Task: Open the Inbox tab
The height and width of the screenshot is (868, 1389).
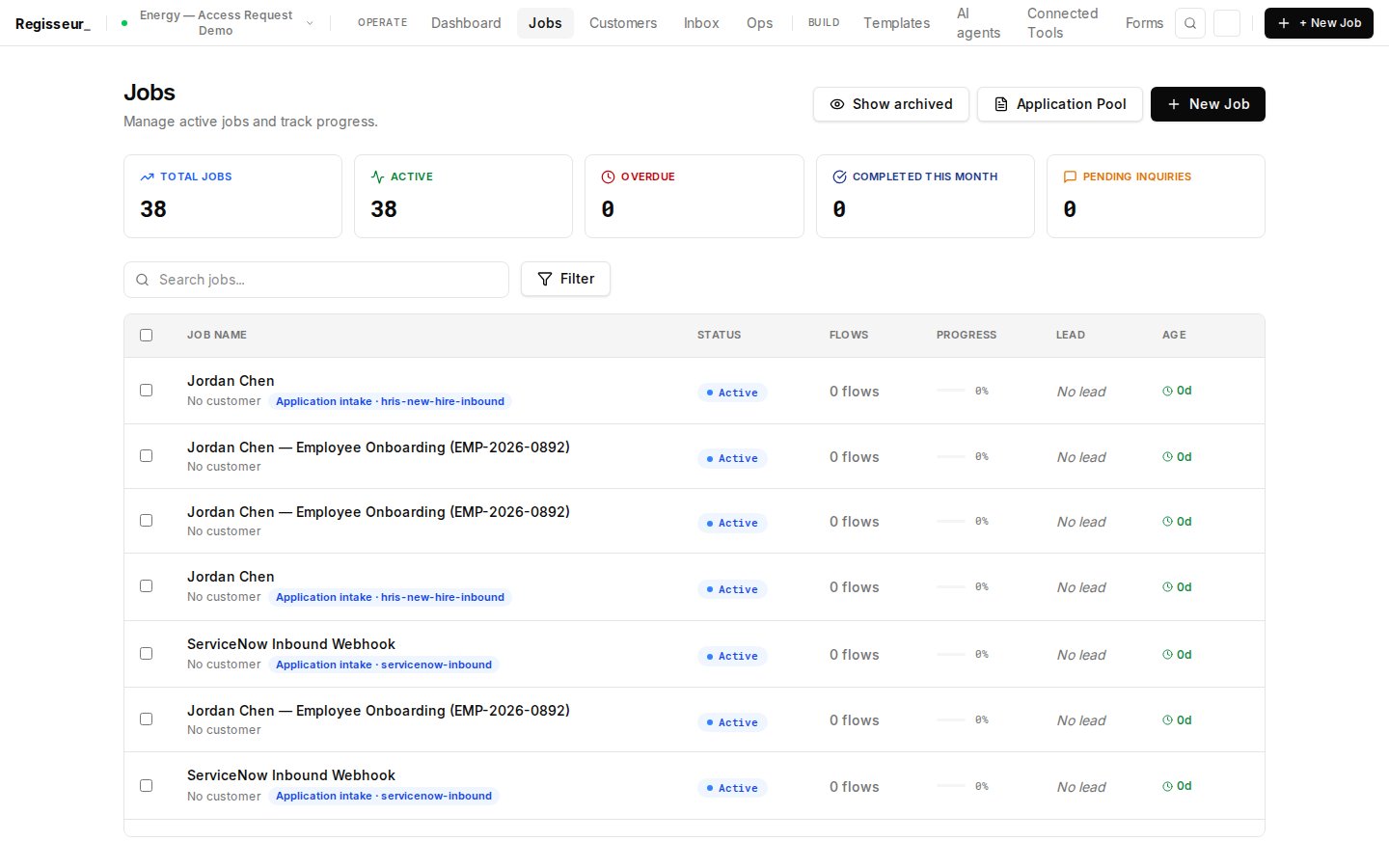Action: (x=701, y=23)
